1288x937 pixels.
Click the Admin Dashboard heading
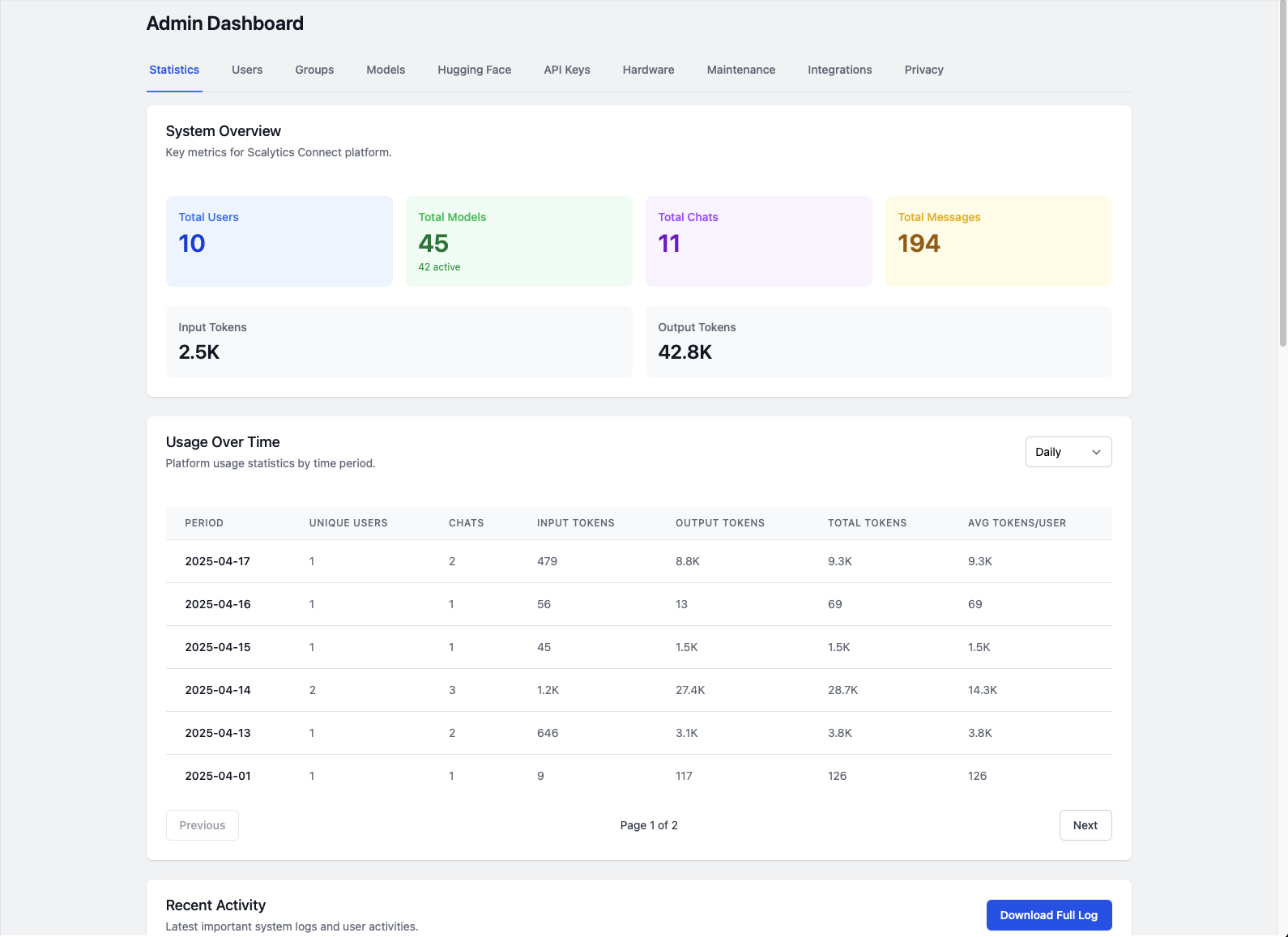point(225,23)
